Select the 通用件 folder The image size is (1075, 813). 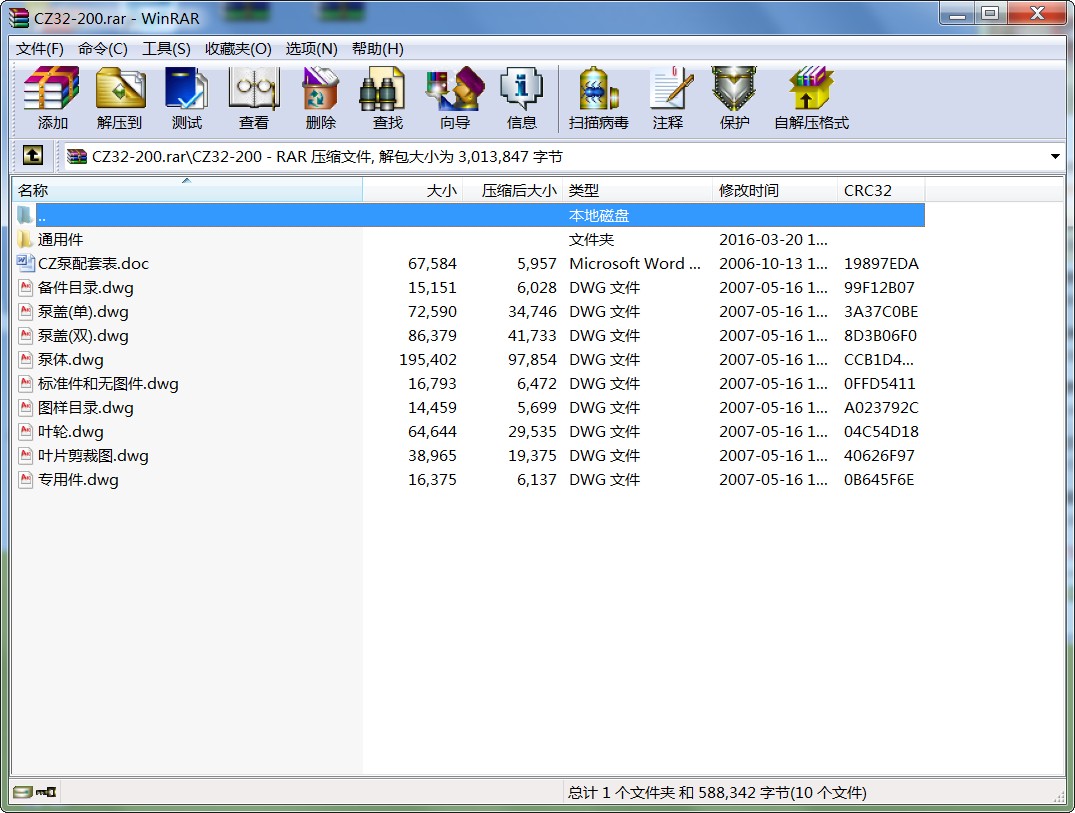tap(60, 240)
